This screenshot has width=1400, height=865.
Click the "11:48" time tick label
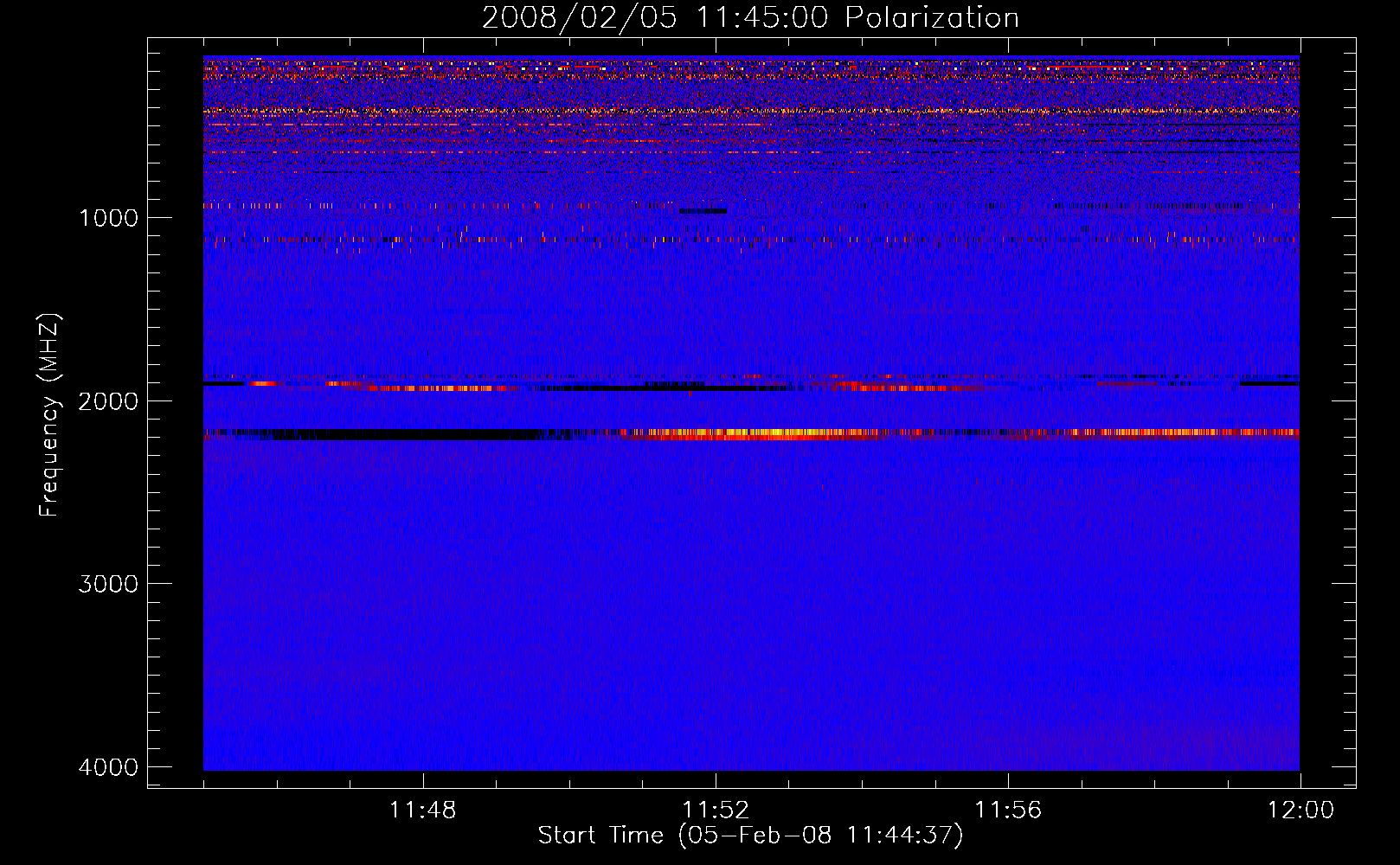point(423,810)
